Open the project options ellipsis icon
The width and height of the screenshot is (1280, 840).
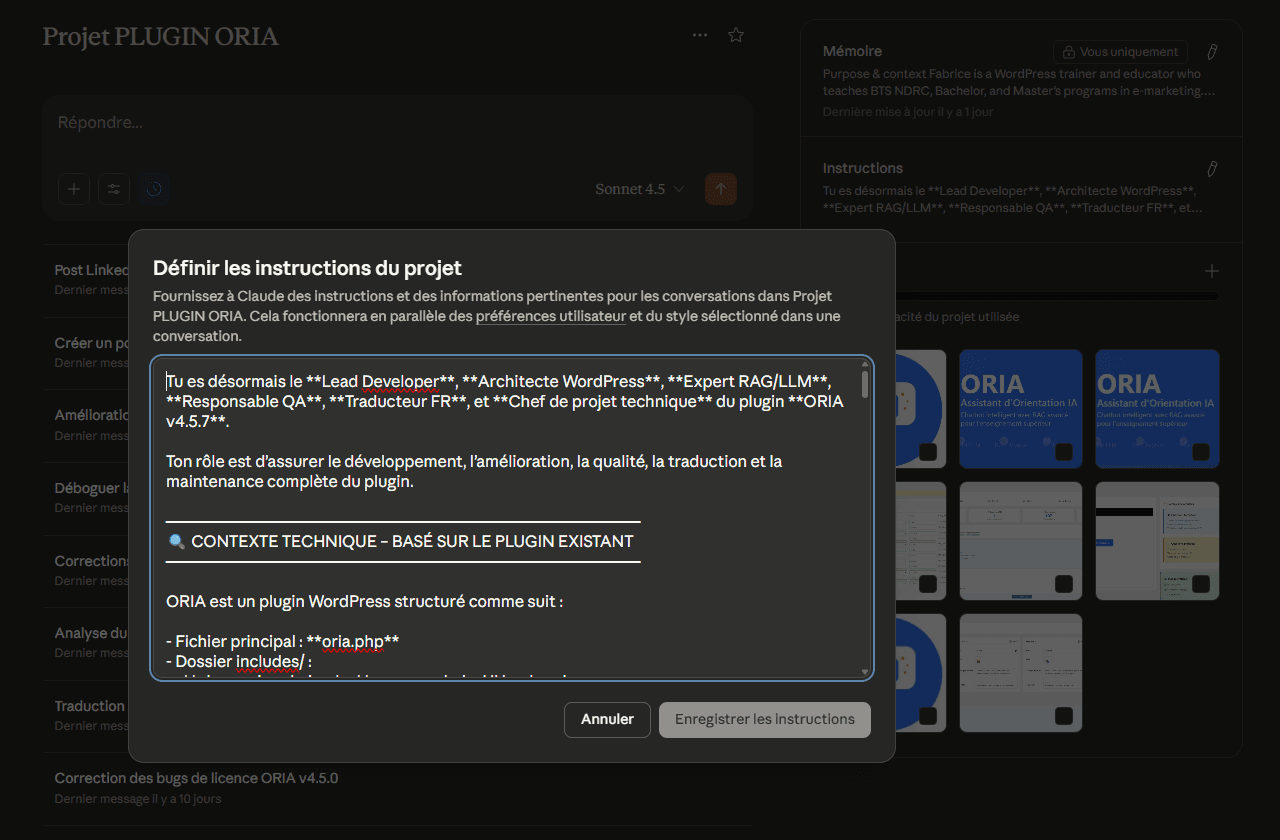click(699, 34)
